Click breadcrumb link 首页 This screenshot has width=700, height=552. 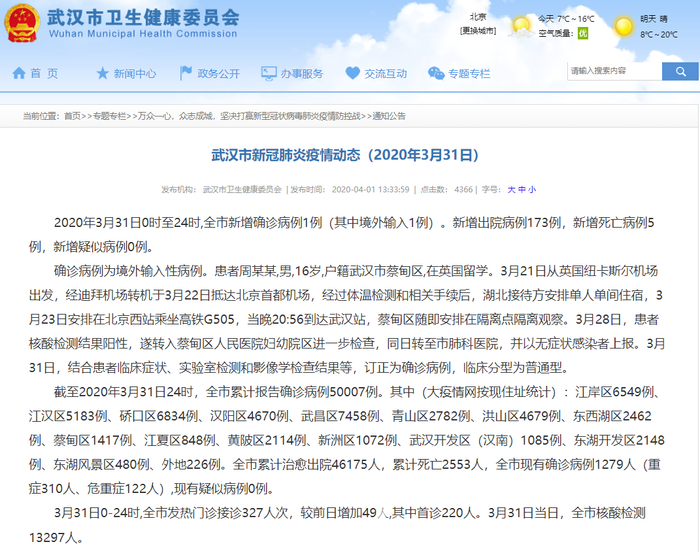(x=72, y=116)
